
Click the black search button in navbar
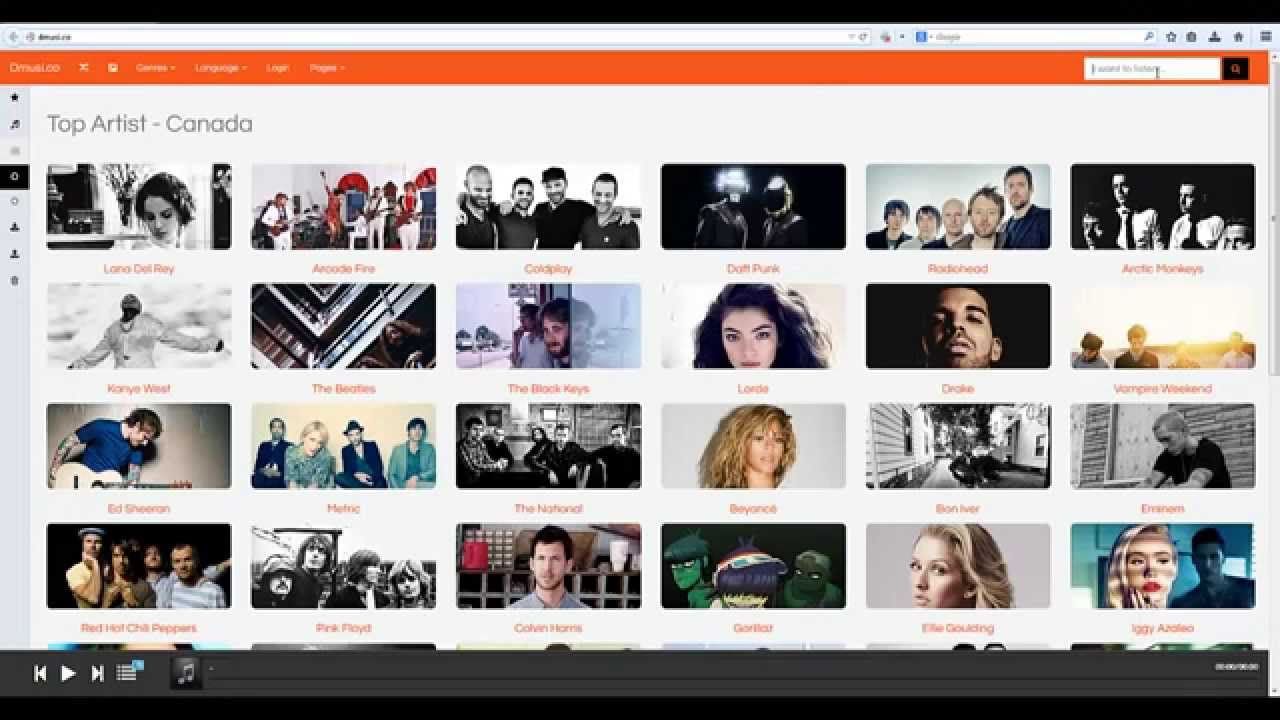(x=1235, y=69)
